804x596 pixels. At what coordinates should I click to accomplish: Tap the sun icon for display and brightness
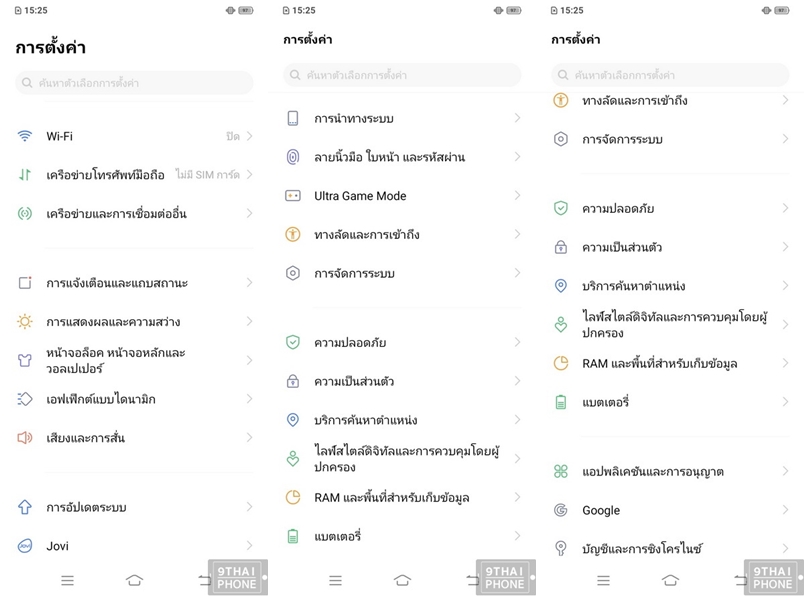25,322
